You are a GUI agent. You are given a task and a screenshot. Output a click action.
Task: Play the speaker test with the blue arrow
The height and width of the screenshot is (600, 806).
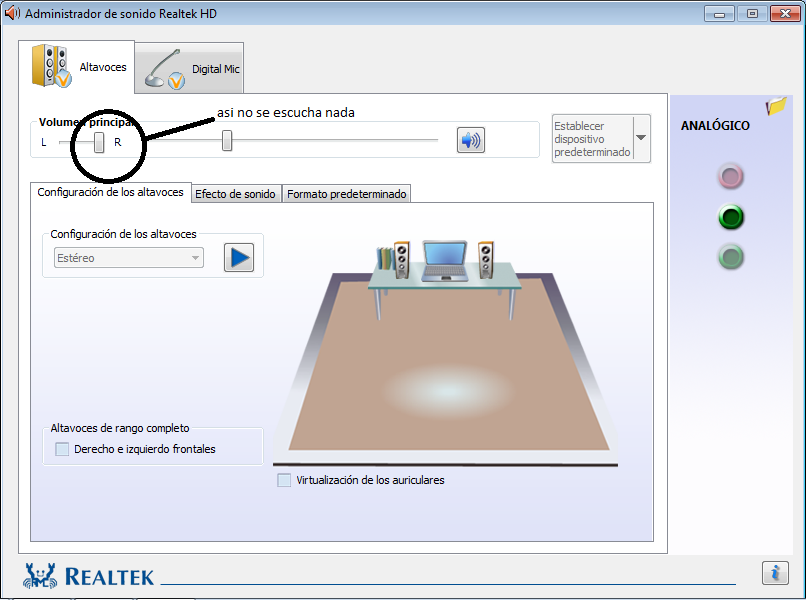pos(239,258)
